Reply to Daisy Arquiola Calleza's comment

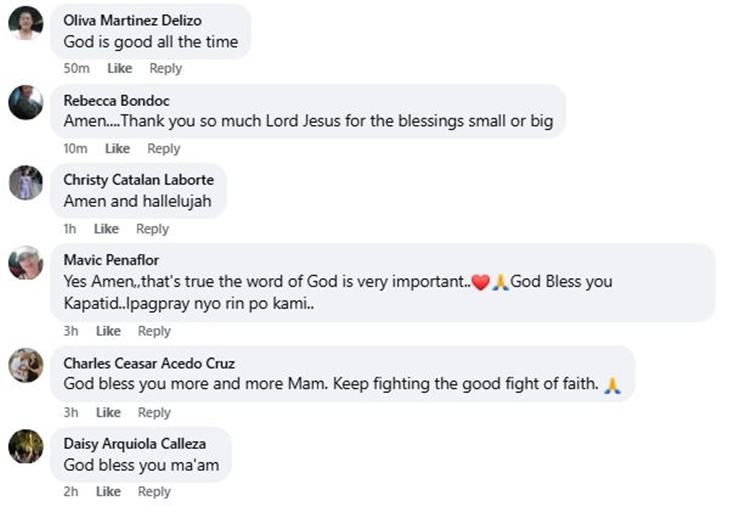(x=154, y=491)
